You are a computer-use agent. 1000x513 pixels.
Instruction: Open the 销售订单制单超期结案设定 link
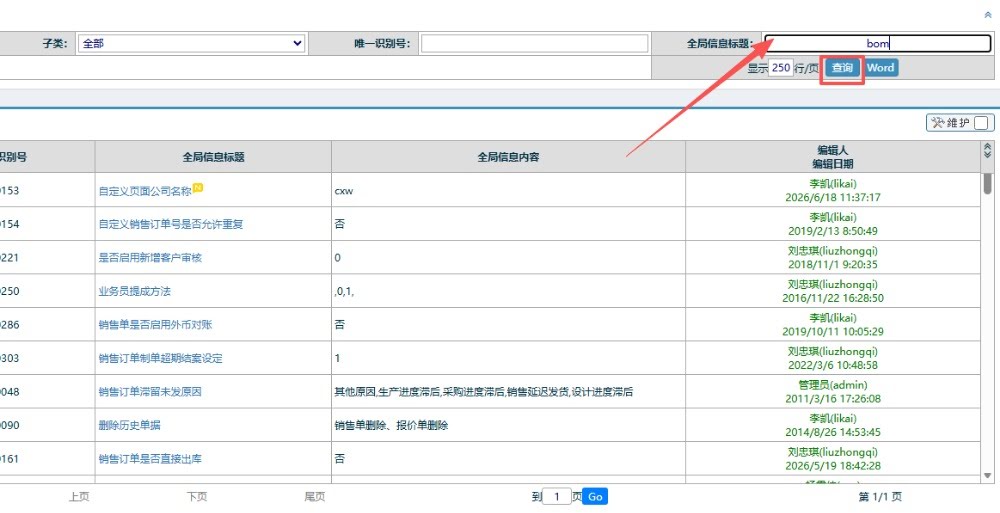tap(160, 358)
